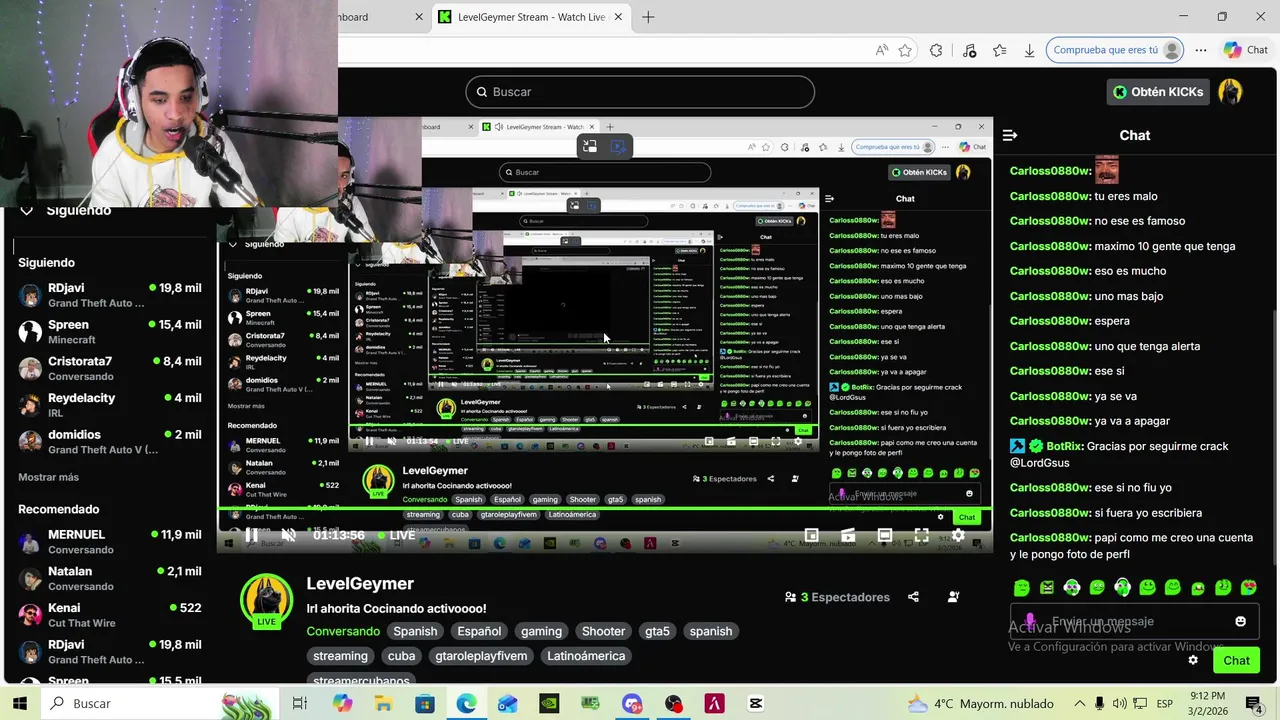Unmute the stream player volume icon
The image size is (1280, 720).
tap(288, 535)
